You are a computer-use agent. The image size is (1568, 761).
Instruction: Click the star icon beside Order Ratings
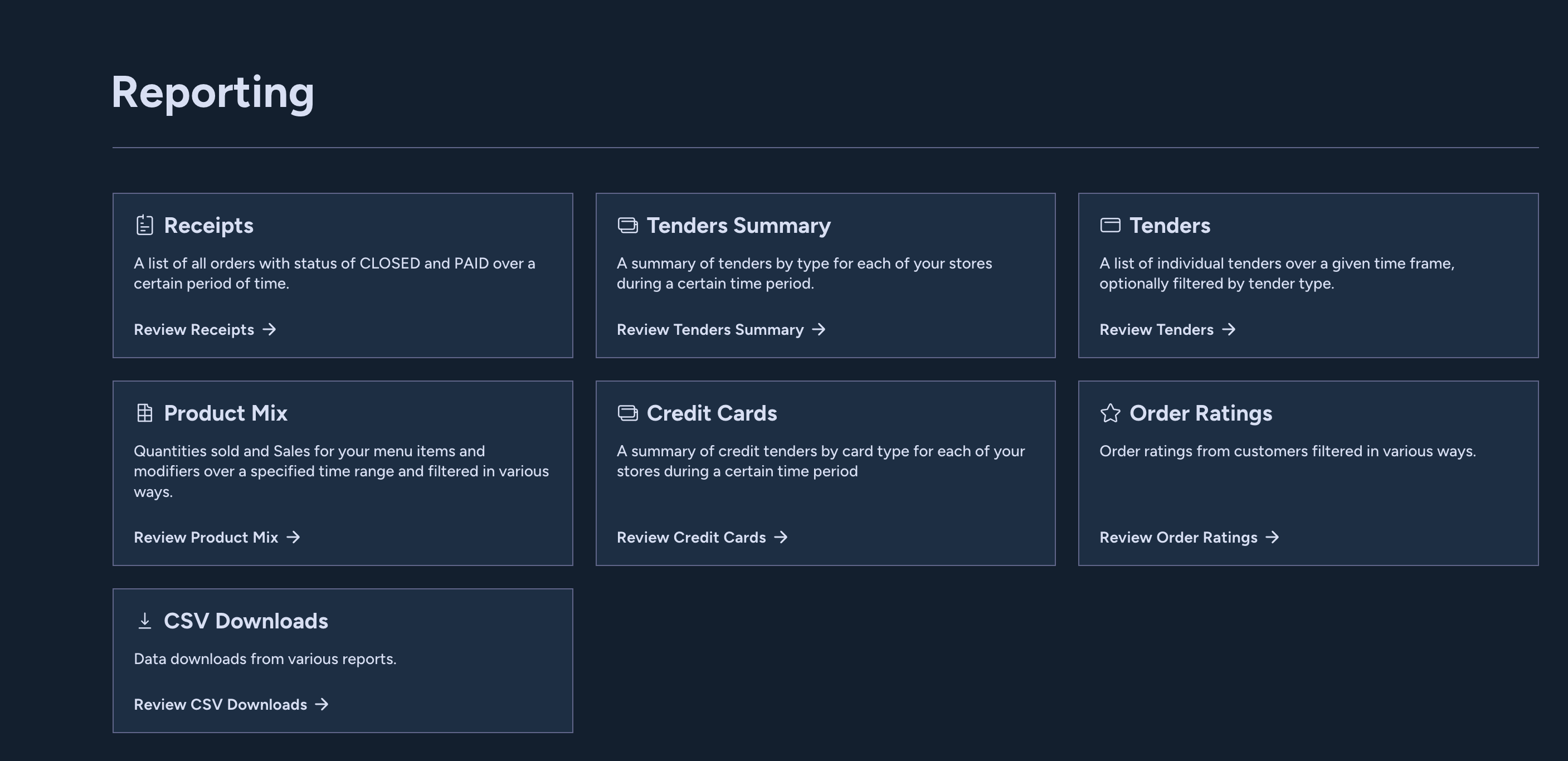(1111, 413)
